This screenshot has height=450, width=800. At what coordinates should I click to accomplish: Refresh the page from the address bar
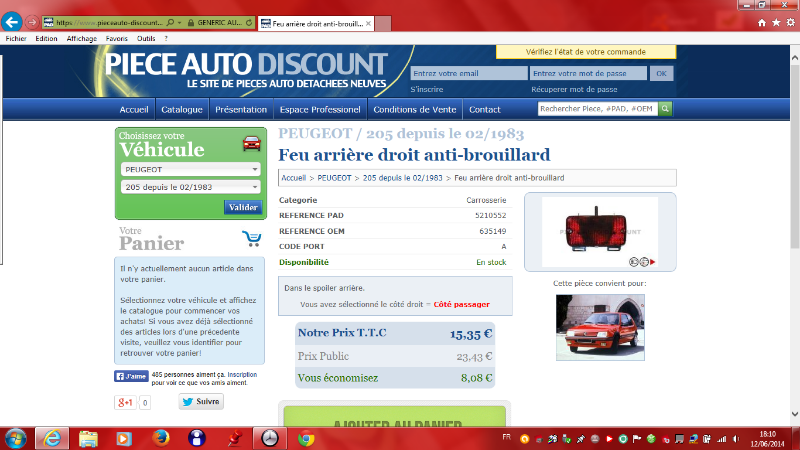(x=248, y=22)
